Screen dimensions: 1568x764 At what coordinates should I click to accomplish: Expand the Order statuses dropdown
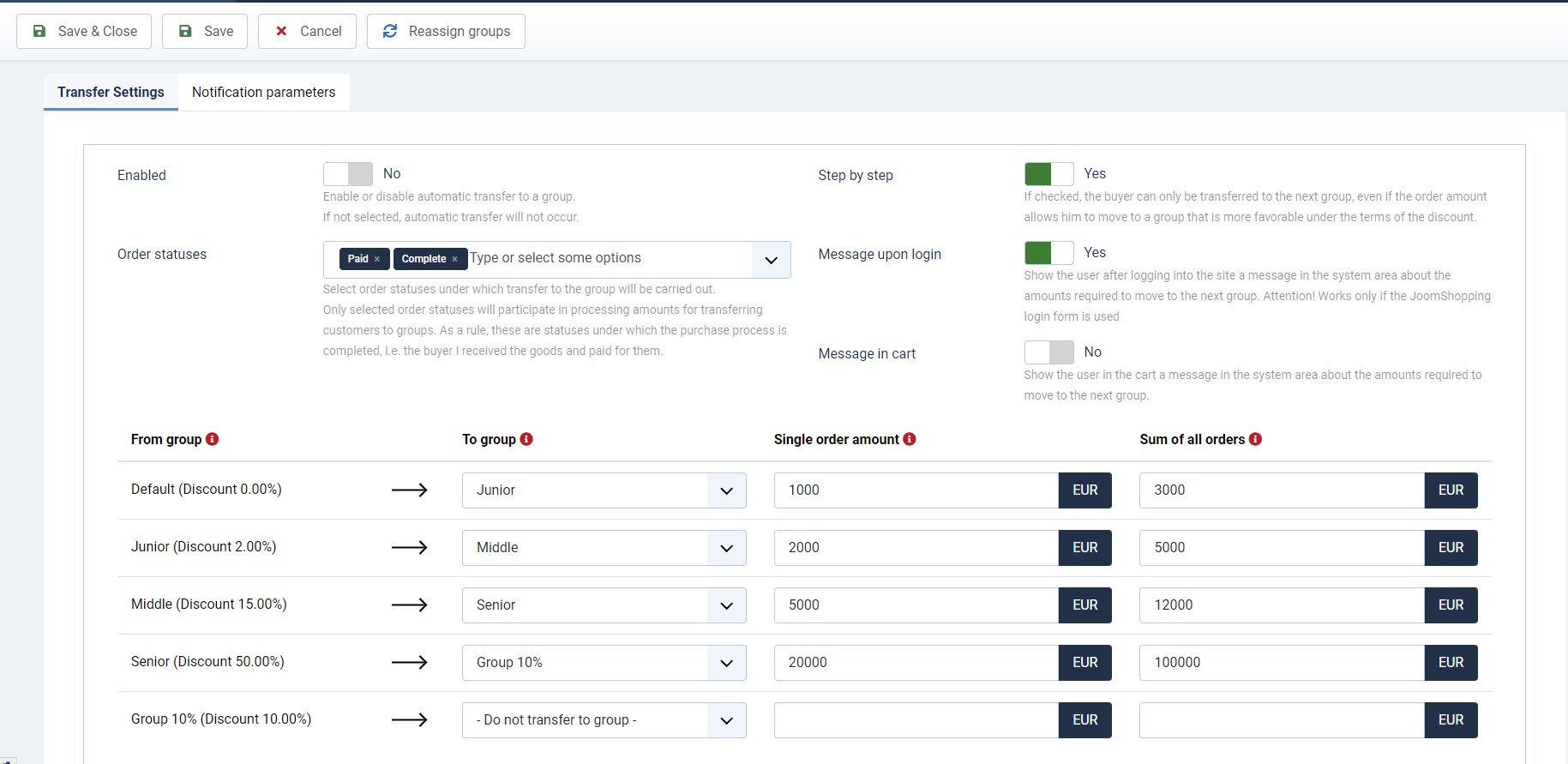tap(771, 260)
